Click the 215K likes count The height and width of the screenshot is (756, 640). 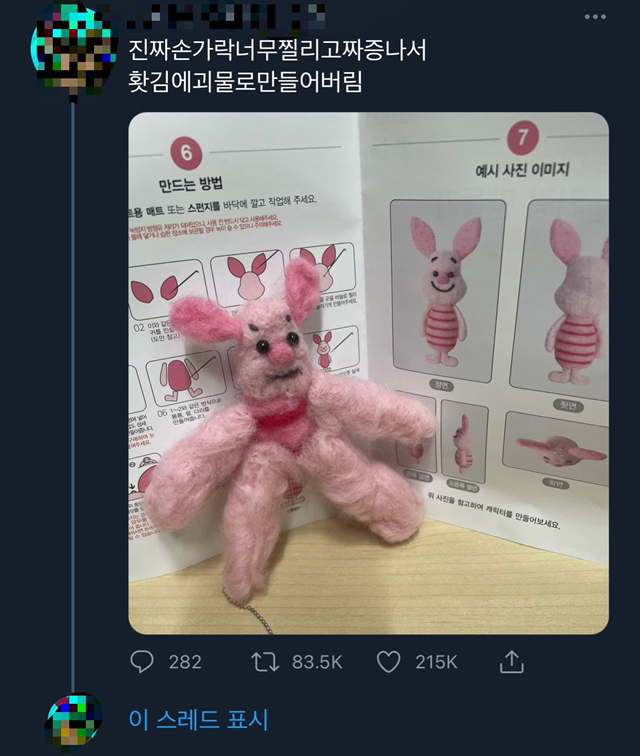tap(437, 662)
